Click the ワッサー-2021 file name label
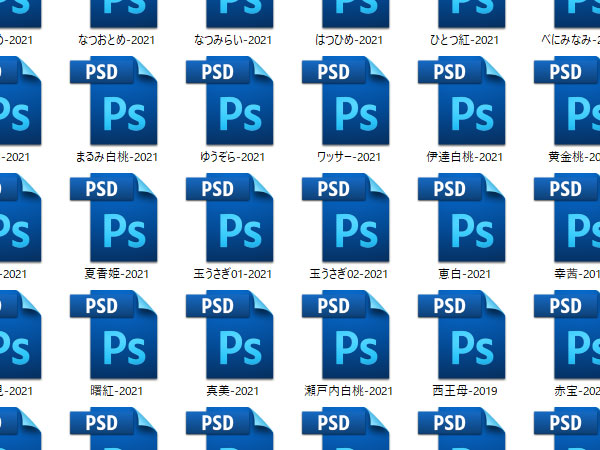The height and width of the screenshot is (450, 600). (349, 157)
